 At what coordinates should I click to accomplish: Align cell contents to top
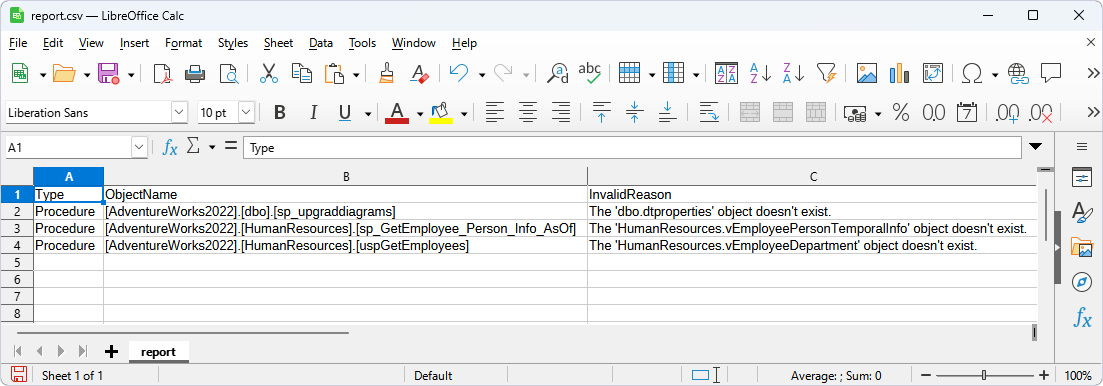click(601, 112)
